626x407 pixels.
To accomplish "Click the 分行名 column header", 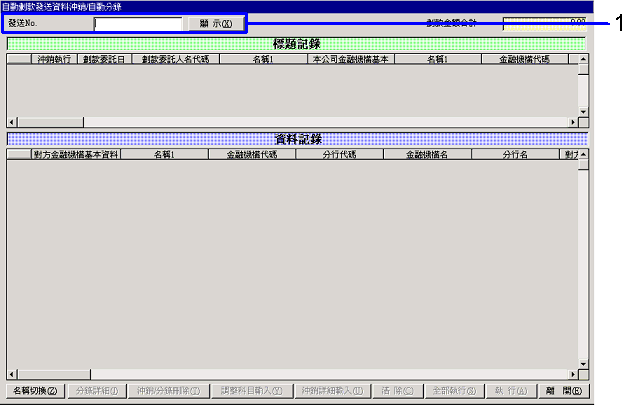I will pos(515,155).
